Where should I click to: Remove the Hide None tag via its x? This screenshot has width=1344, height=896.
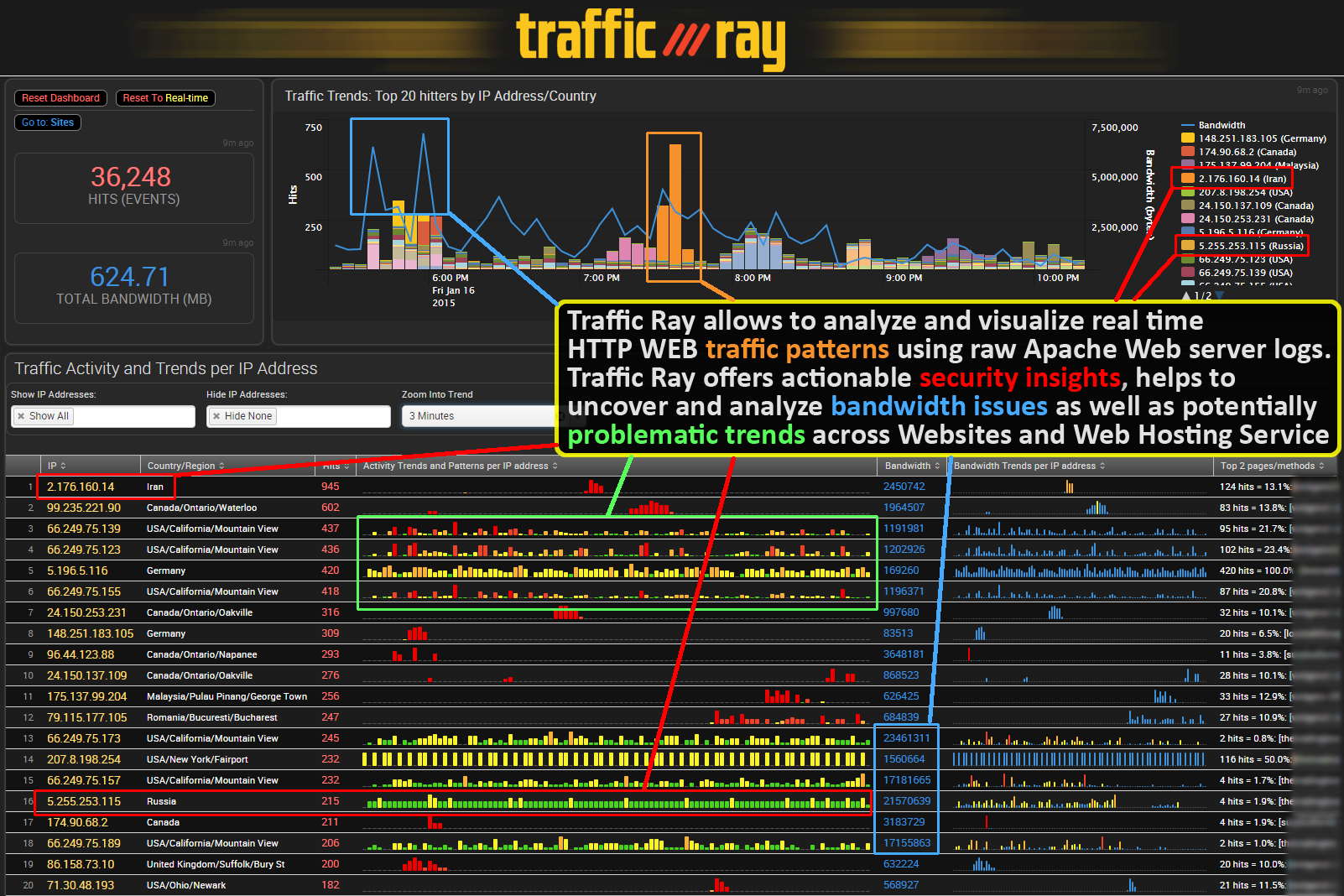point(216,416)
